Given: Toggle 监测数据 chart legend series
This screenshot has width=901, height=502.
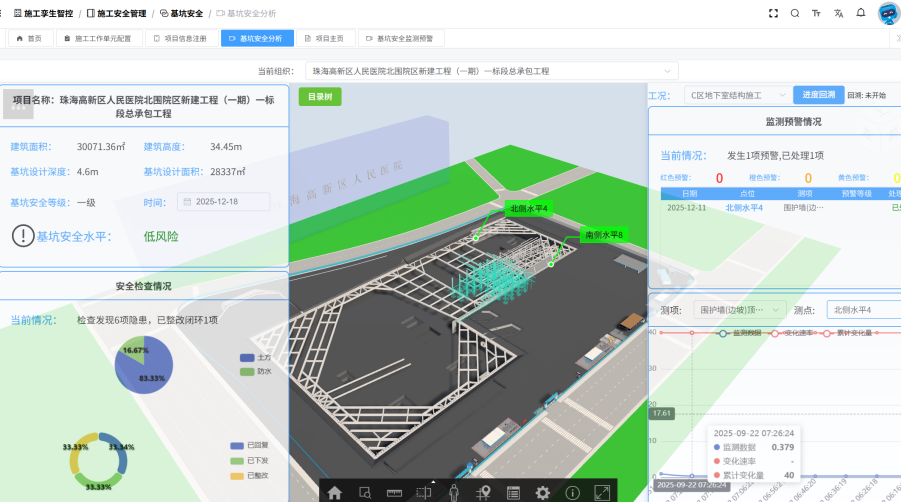Looking at the screenshot, I should point(740,333).
